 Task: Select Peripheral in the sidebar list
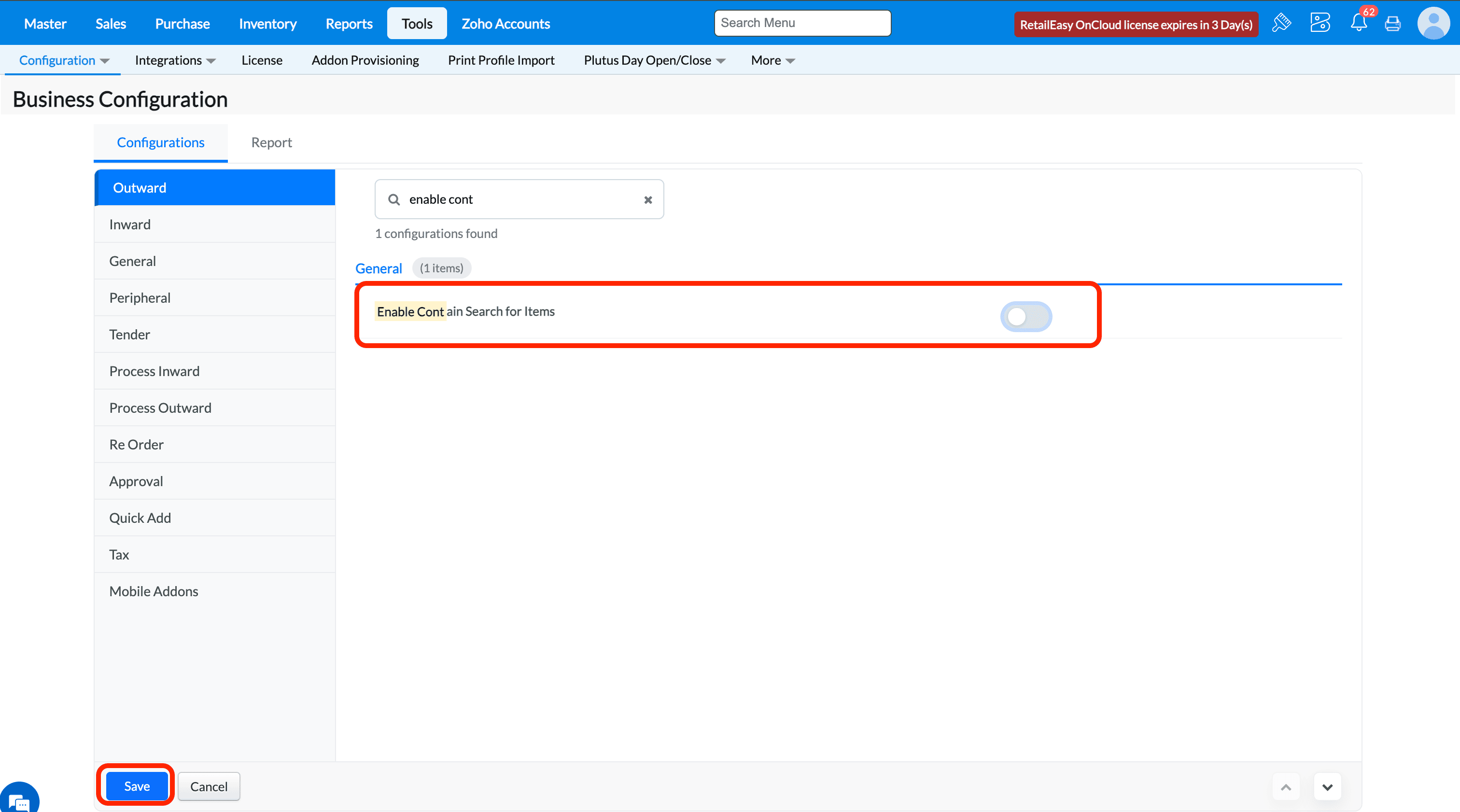click(140, 297)
